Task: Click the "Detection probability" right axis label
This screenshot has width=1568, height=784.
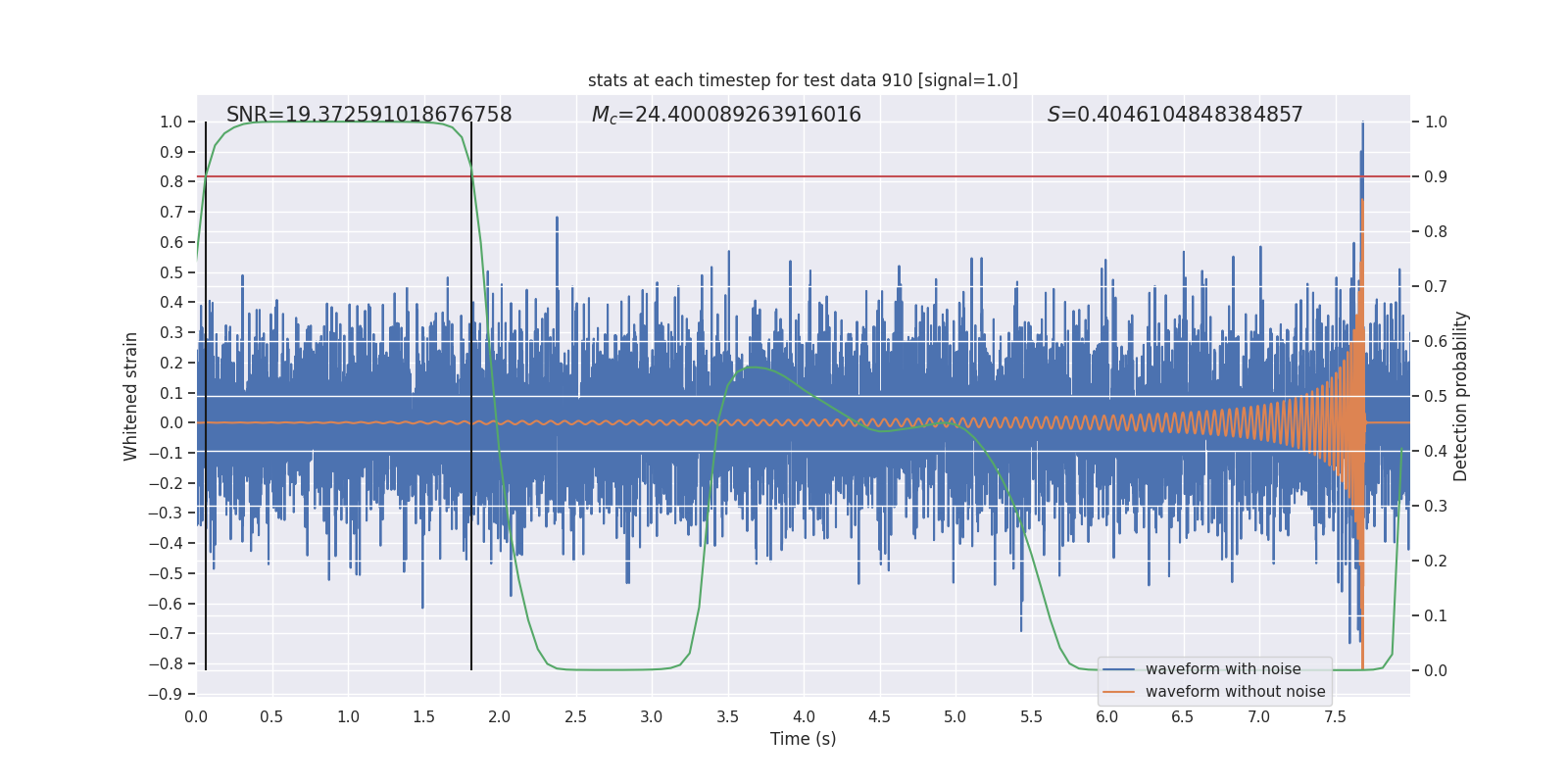Action: [1461, 396]
